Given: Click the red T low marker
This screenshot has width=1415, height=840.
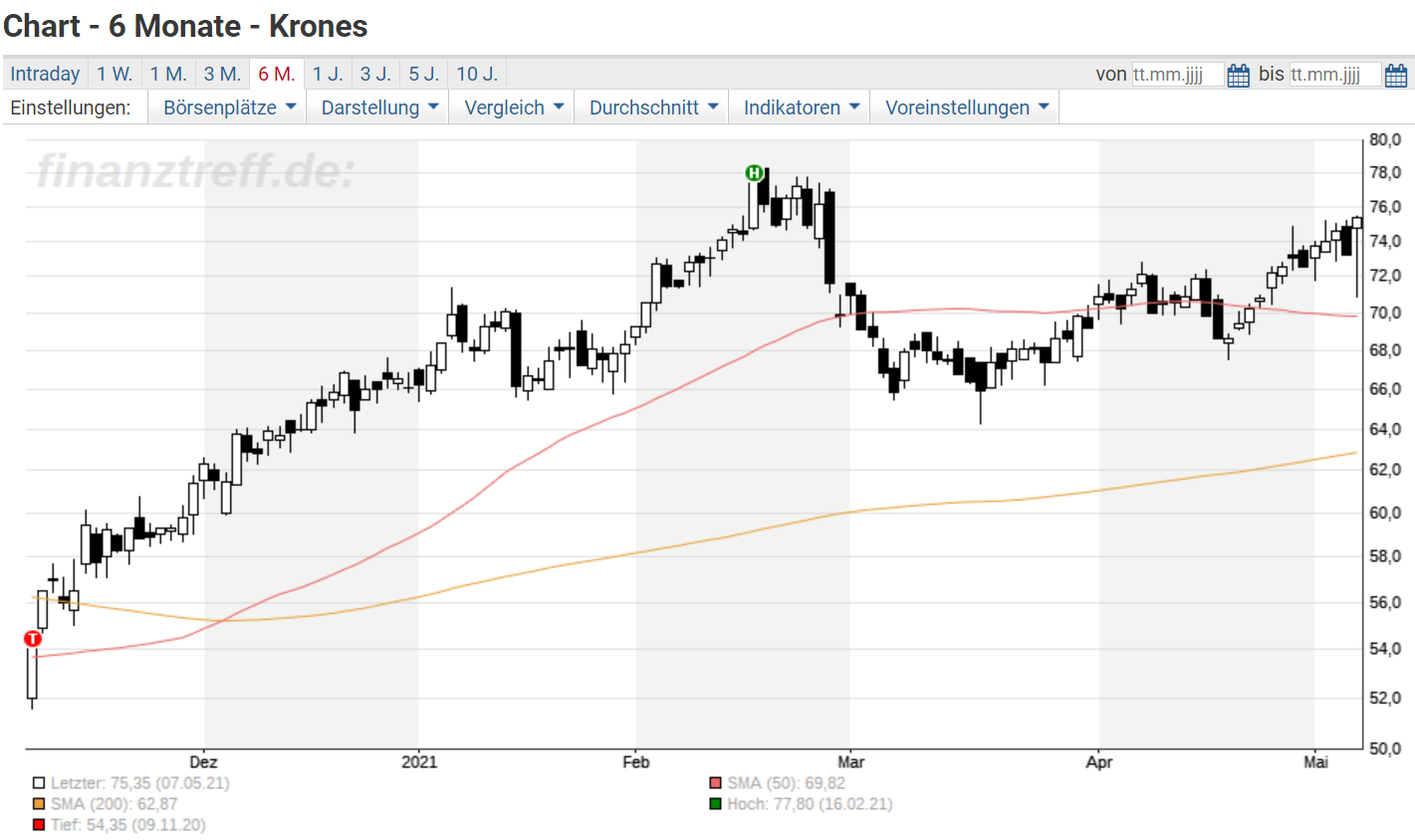Looking at the screenshot, I should click(x=33, y=639).
